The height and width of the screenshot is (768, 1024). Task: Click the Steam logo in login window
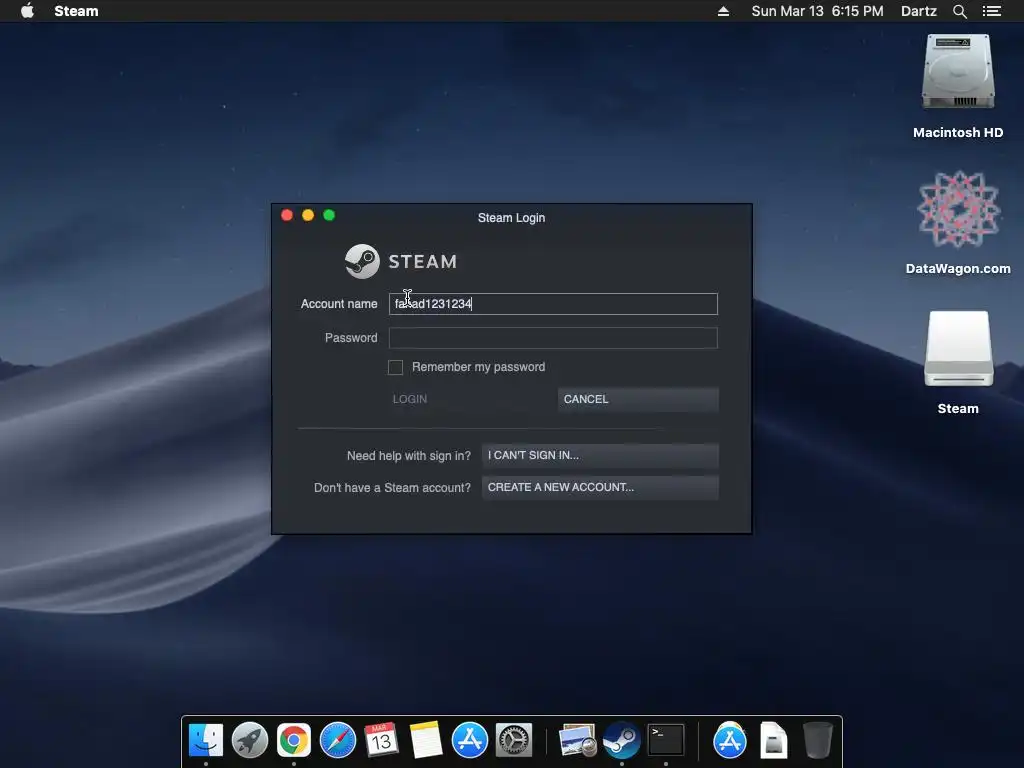400,261
